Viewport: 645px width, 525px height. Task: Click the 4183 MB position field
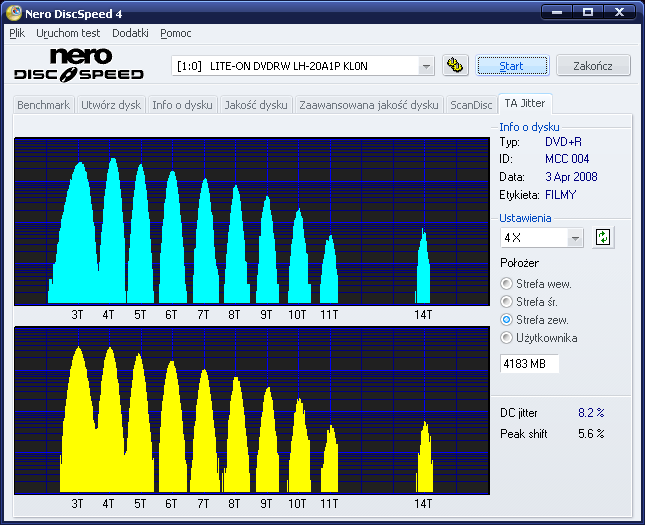coord(529,364)
